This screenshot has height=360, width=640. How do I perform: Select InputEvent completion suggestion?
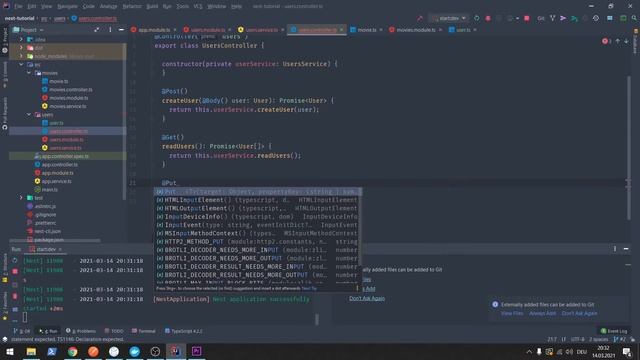pos(257,225)
